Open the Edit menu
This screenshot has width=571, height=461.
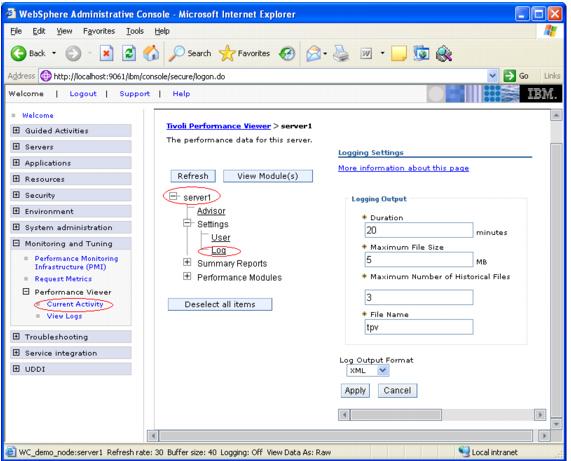pyautogui.click(x=39, y=31)
